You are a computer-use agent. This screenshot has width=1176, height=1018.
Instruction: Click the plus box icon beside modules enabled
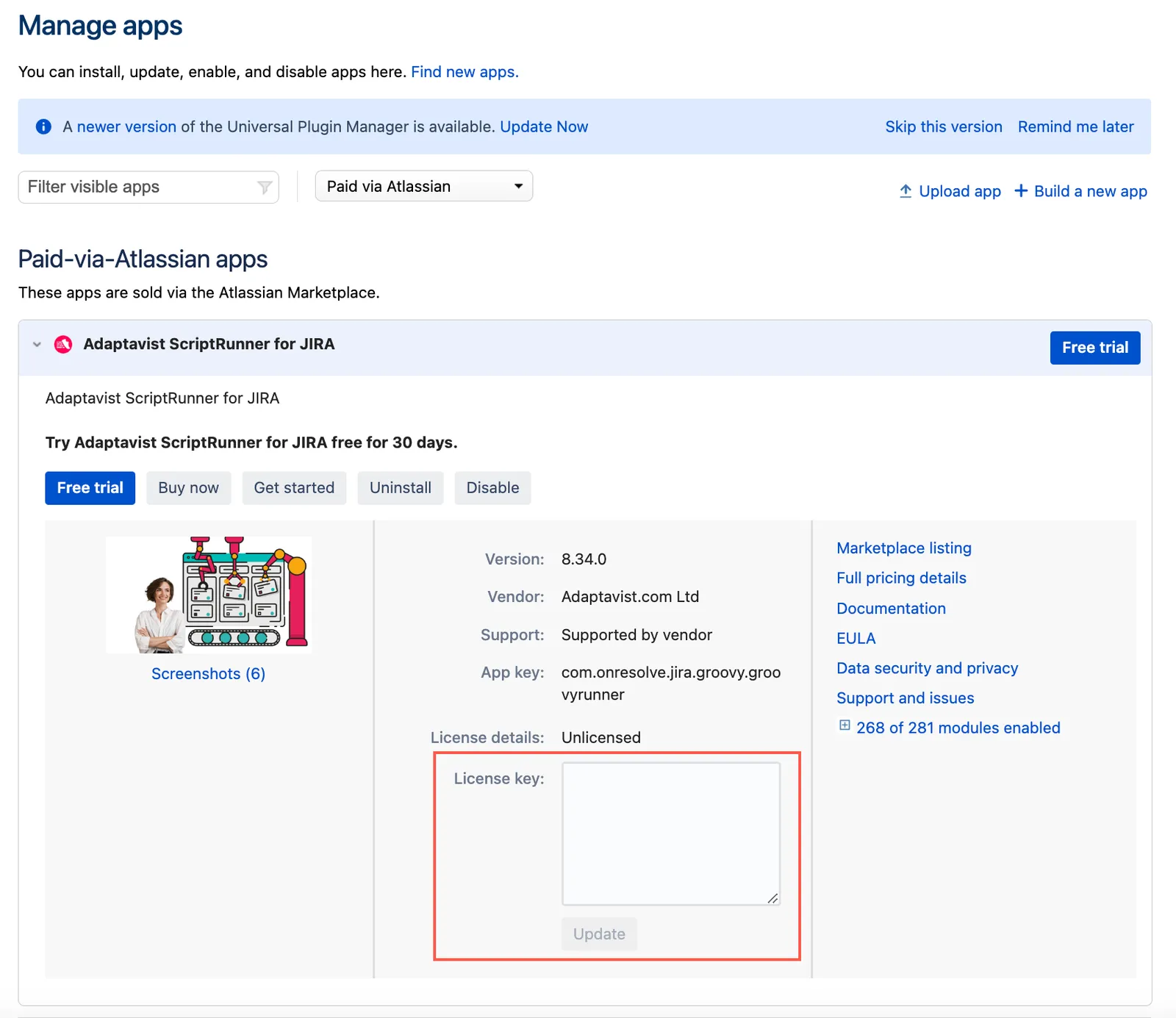845,725
